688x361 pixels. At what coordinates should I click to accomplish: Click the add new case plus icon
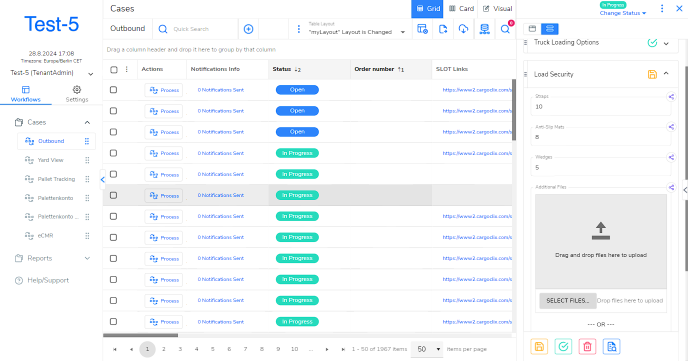[x=248, y=29]
